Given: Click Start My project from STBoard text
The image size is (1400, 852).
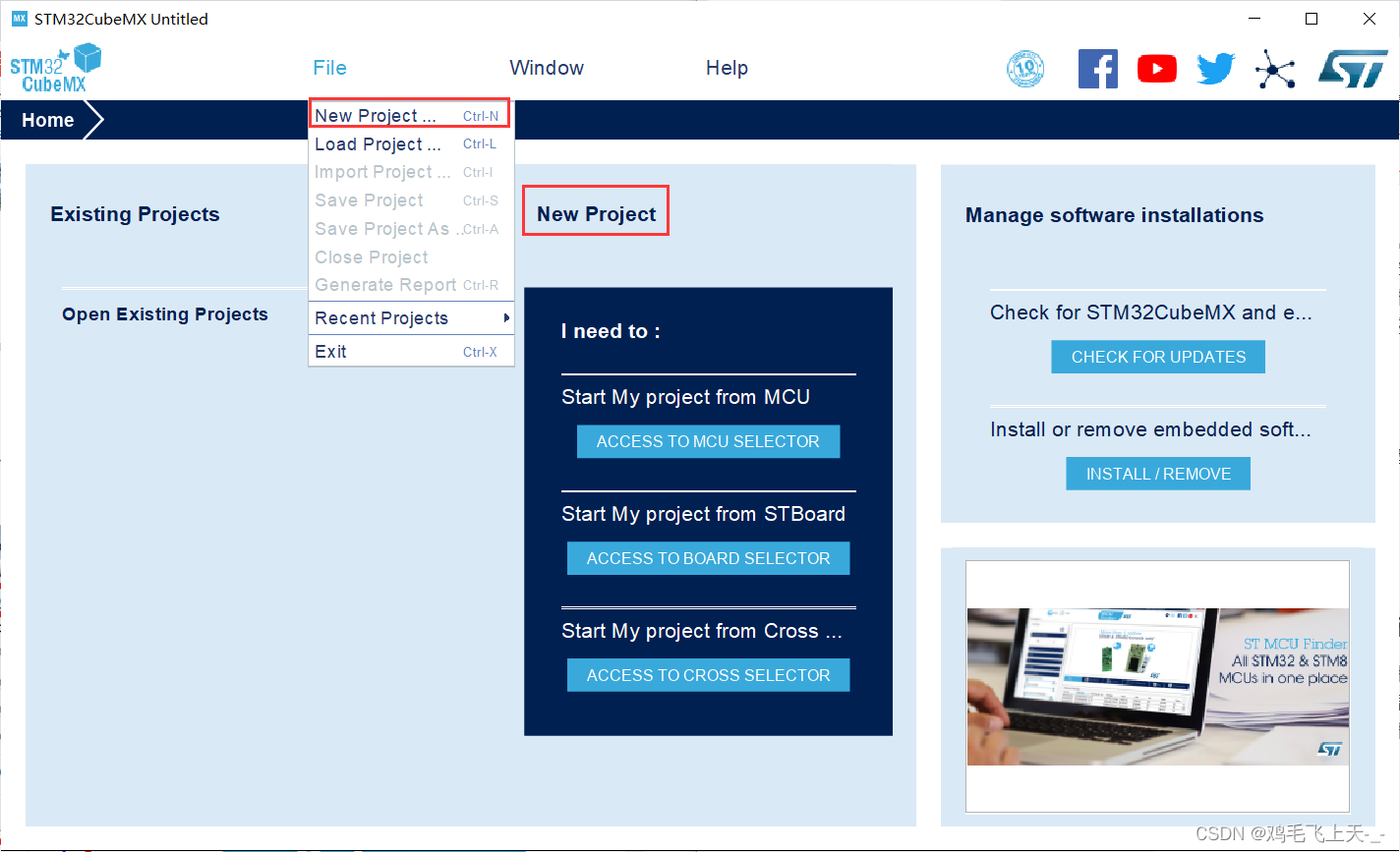Looking at the screenshot, I should tap(703, 514).
